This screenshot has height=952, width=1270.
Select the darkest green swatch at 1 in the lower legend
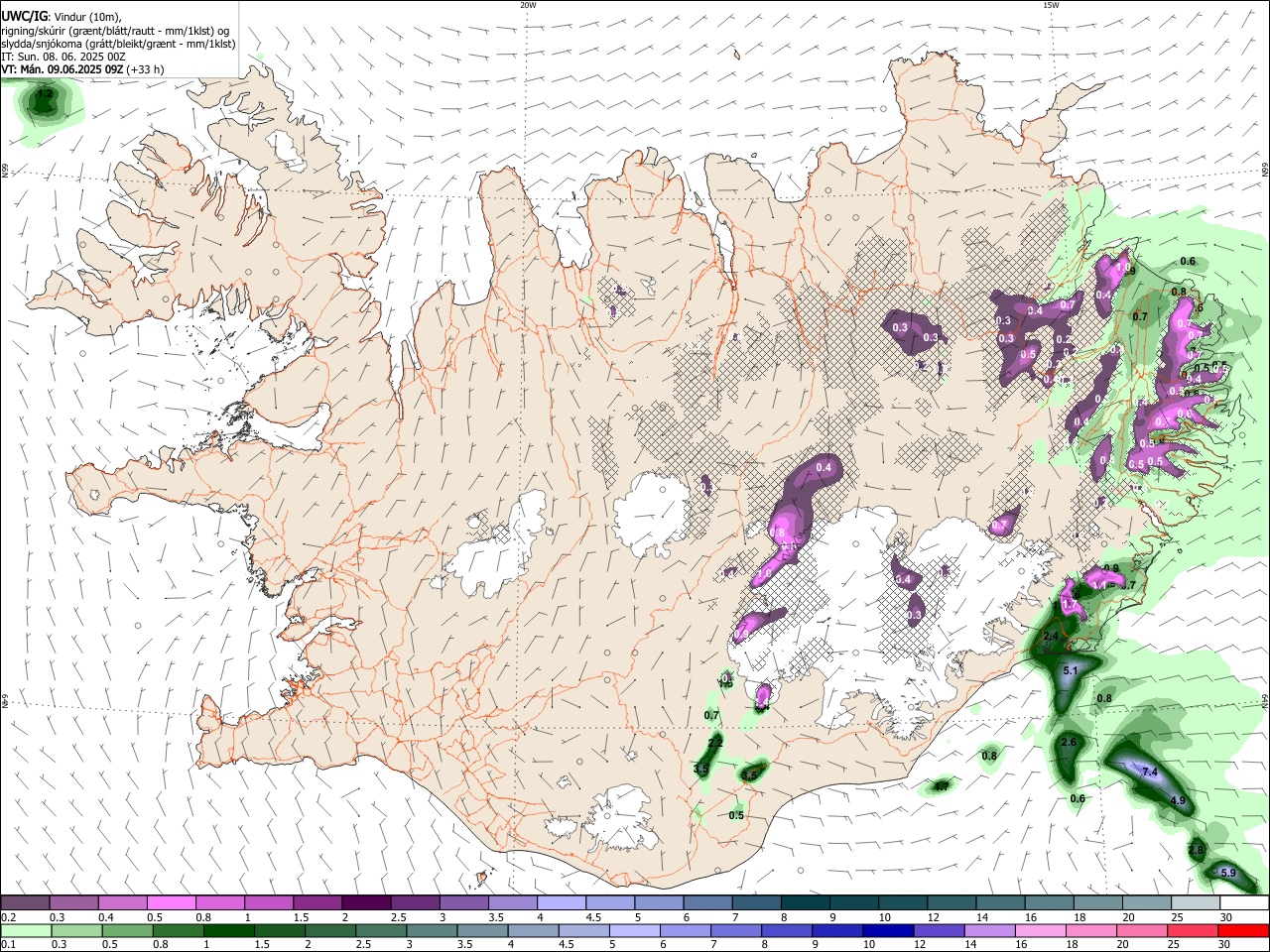point(228,931)
